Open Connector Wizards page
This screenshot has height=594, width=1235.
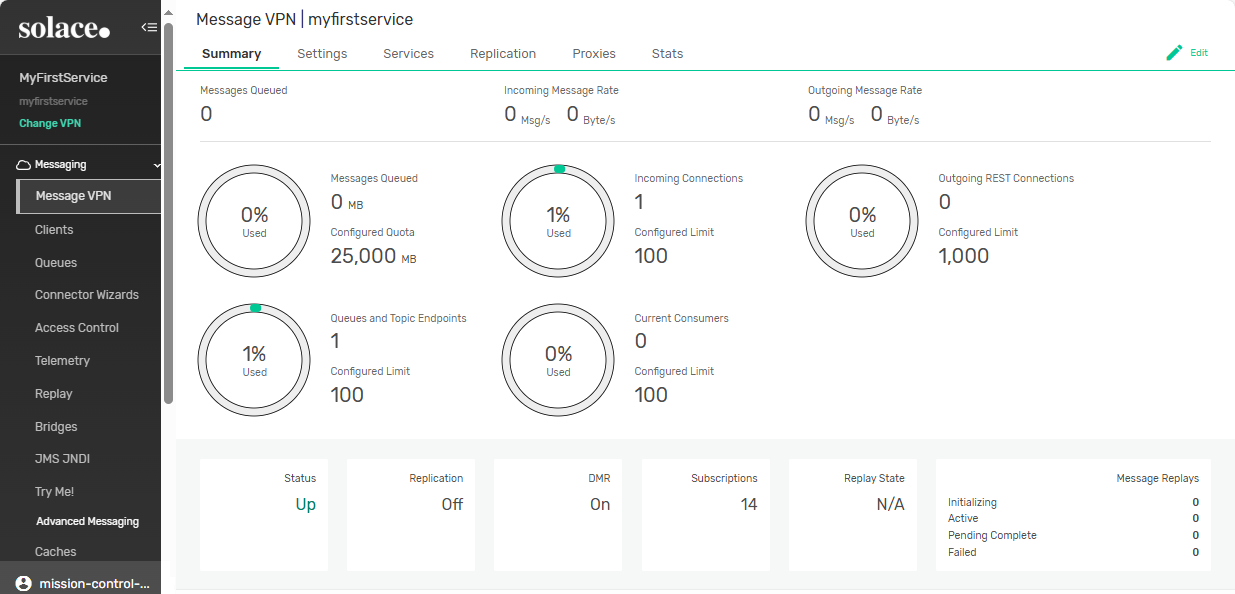click(87, 295)
